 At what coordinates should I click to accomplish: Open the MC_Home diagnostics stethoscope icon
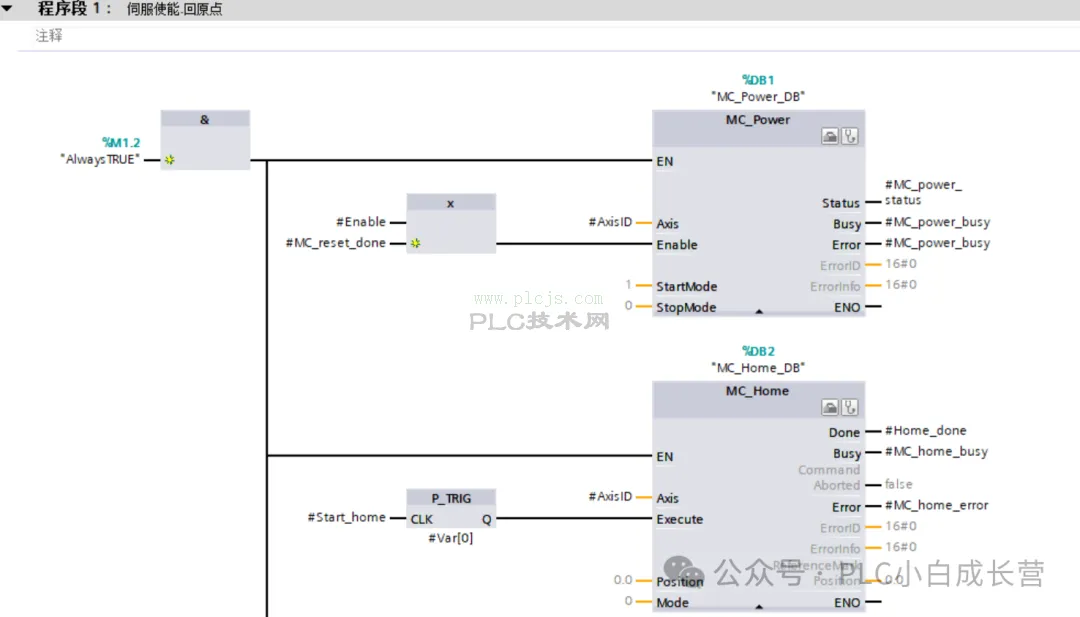tap(850, 408)
